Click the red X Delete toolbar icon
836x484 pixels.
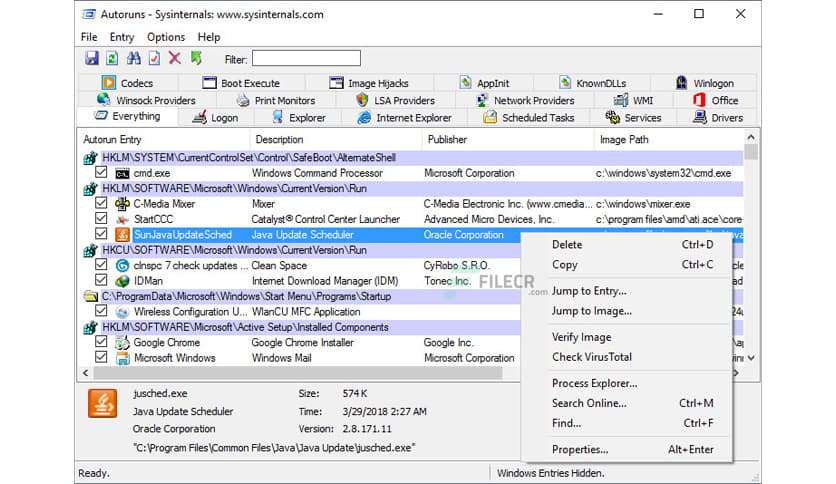click(175, 59)
